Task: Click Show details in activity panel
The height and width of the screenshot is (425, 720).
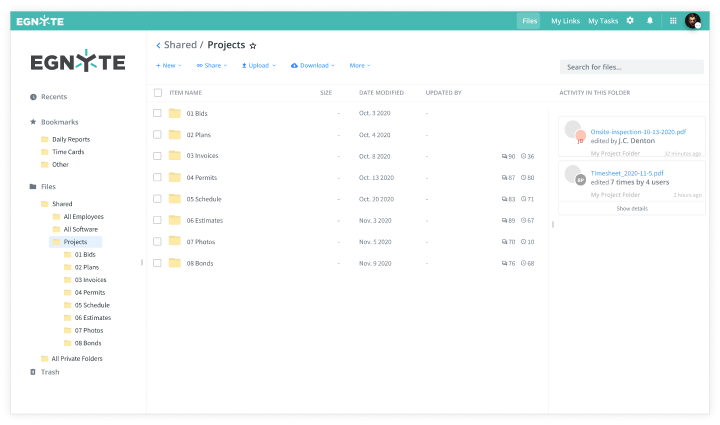Action: coord(631,208)
